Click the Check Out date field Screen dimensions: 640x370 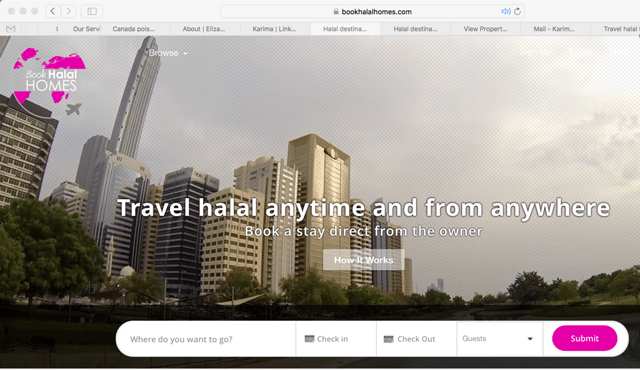point(416,339)
